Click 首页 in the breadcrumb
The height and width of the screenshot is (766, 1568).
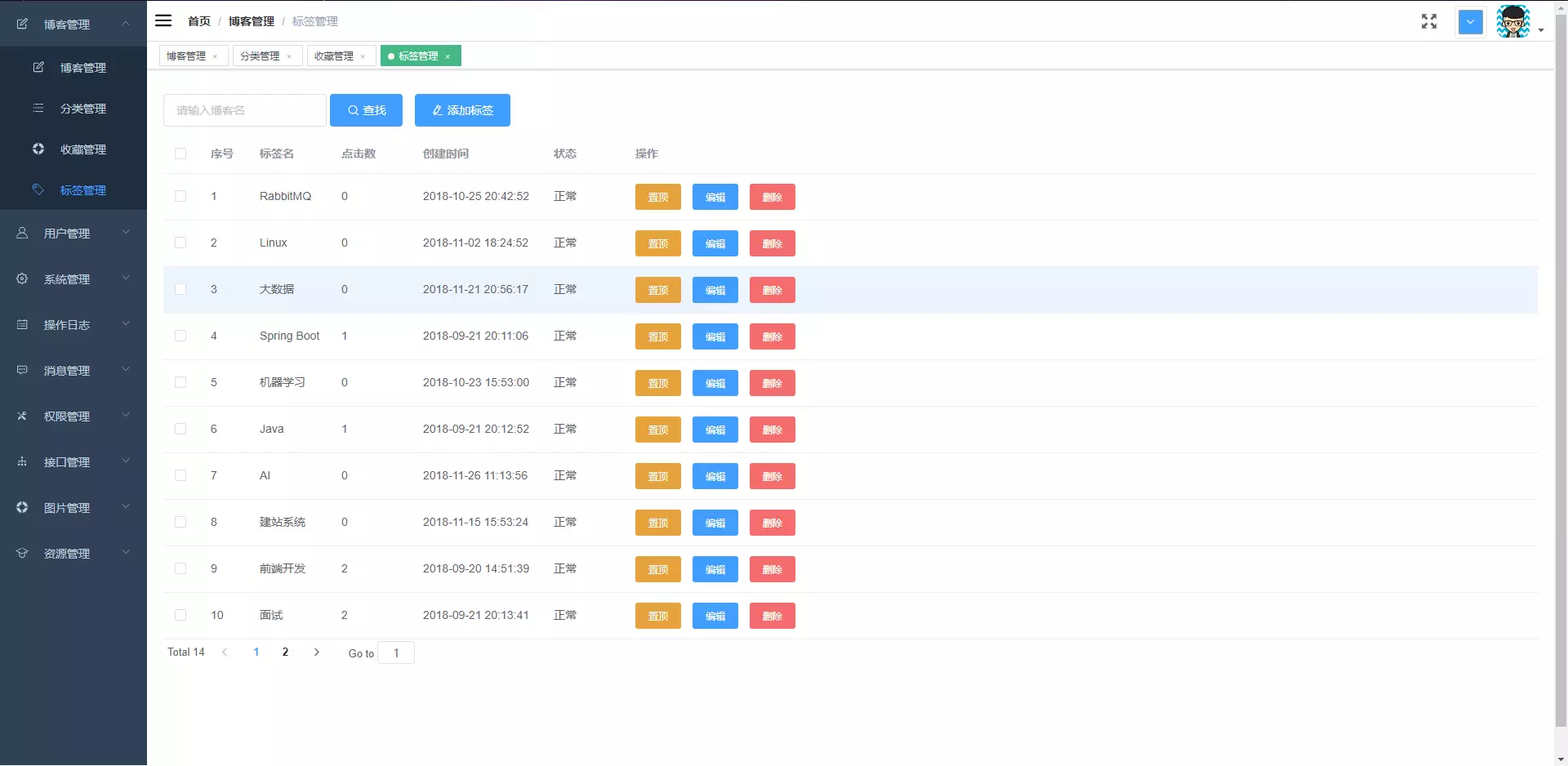coord(199,21)
